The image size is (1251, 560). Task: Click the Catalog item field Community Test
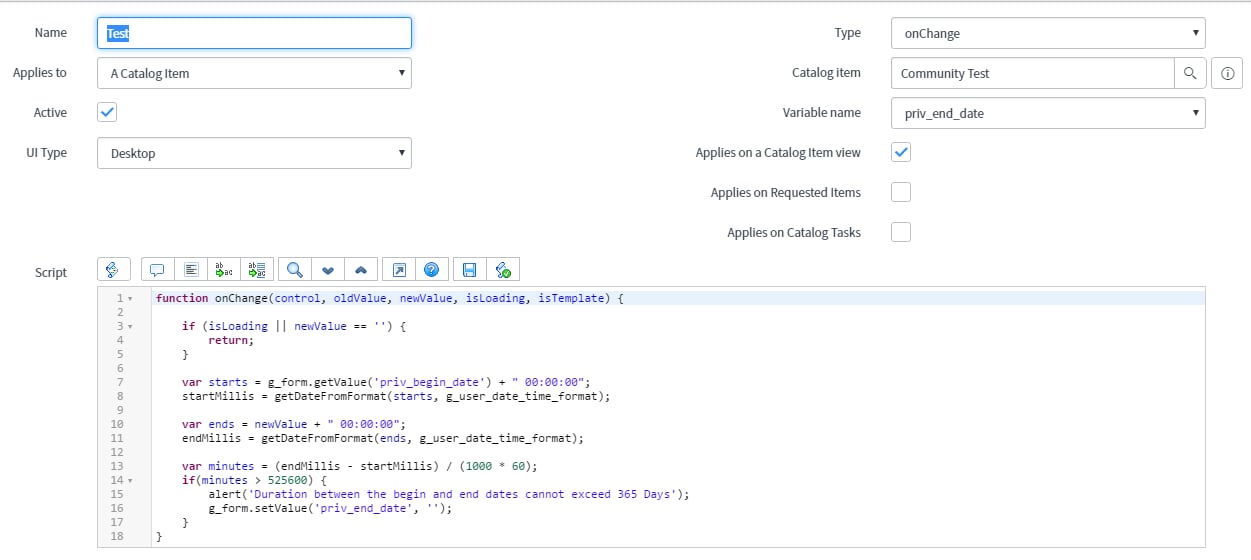pyautogui.click(x=1032, y=73)
